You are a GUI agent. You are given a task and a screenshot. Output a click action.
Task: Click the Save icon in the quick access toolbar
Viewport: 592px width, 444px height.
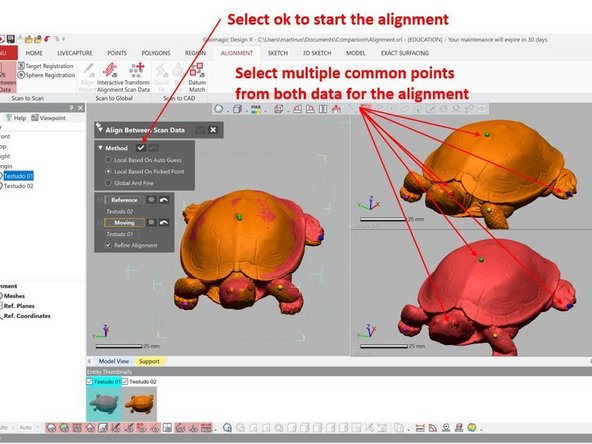click(11, 39)
